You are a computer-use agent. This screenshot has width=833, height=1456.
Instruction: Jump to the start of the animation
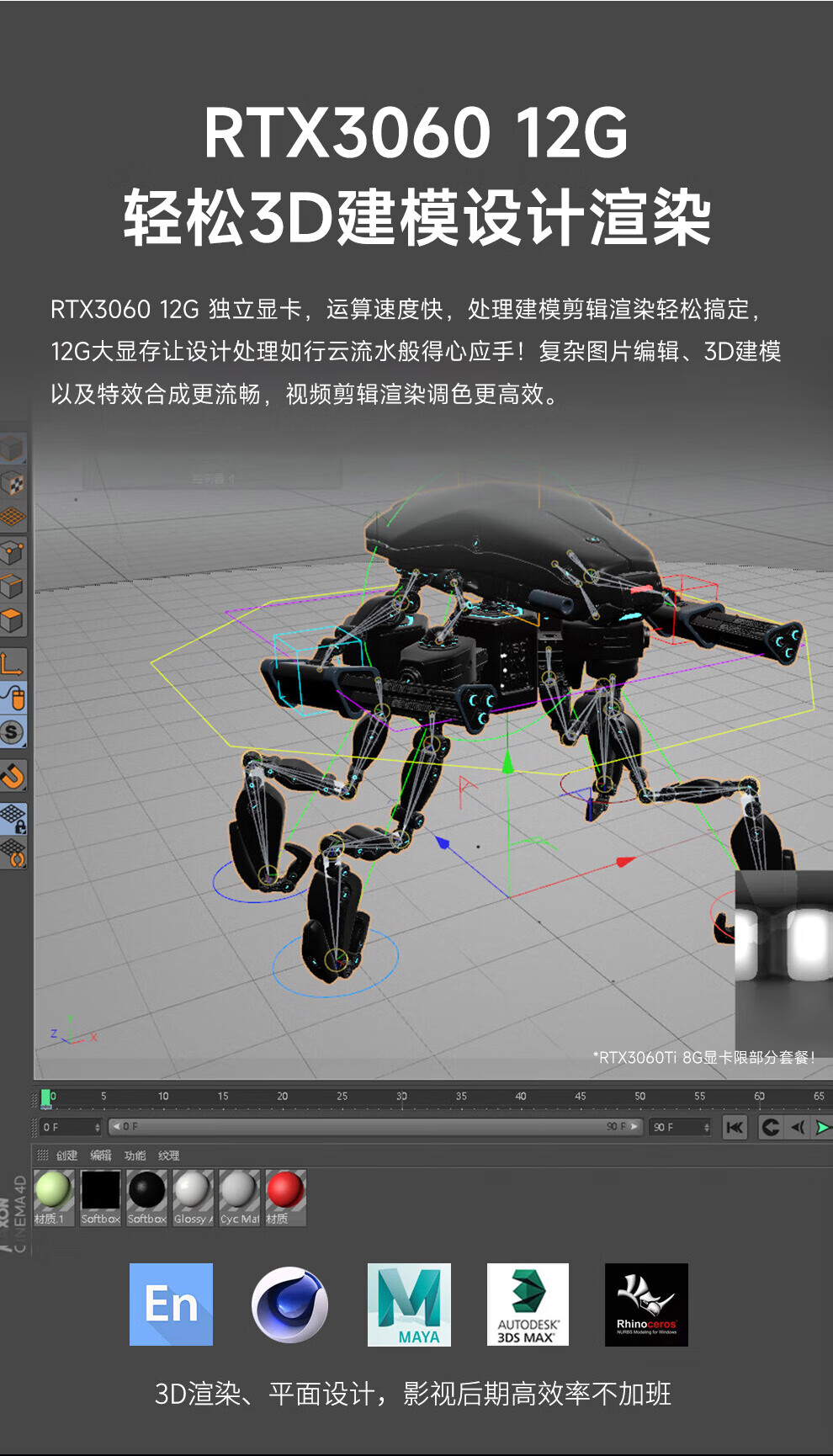735,1127
